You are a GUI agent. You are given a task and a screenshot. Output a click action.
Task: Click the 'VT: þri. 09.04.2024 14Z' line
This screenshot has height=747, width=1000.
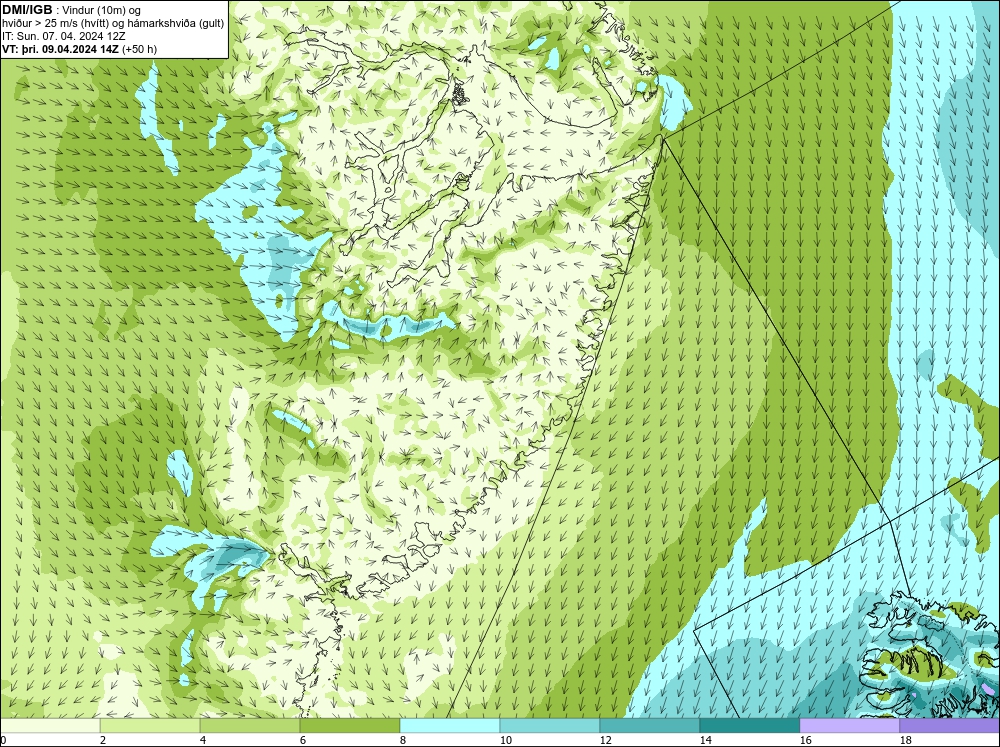coord(80,49)
